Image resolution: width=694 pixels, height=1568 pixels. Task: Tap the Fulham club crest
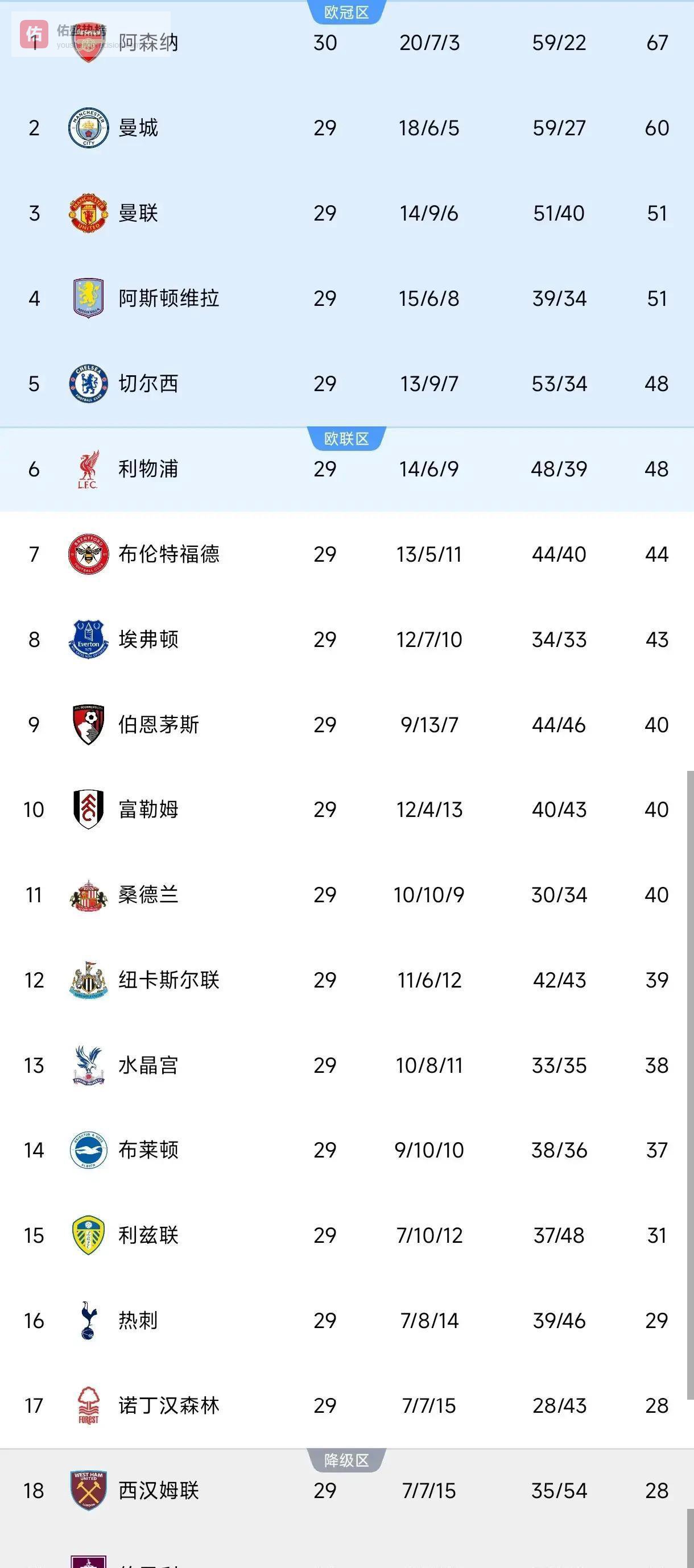(88, 810)
